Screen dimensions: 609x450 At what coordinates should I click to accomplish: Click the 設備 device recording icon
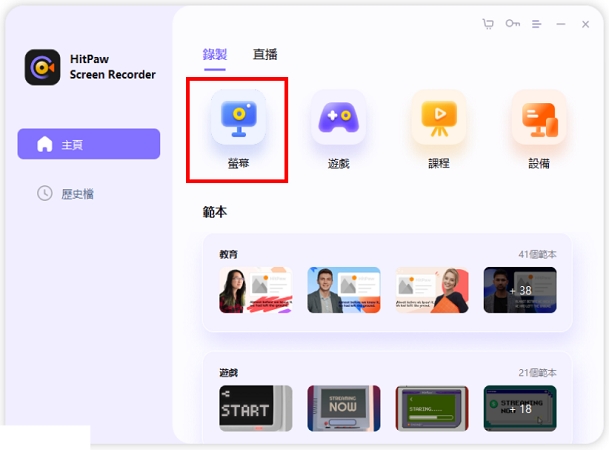[x=539, y=119]
